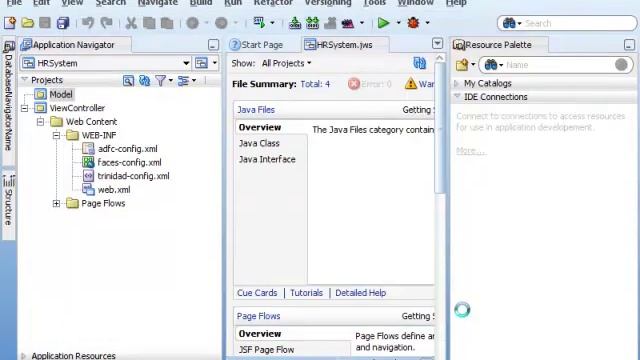
Task: Open the Tutorials link
Action: tap(306, 293)
